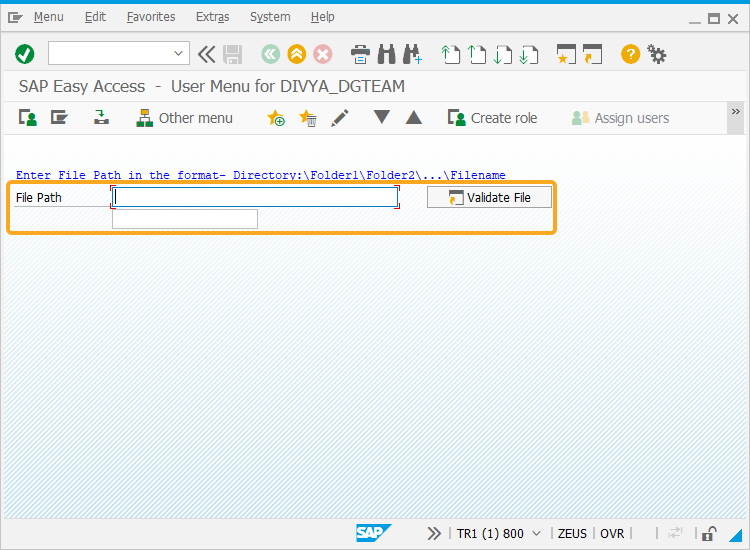The image size is (750, 550).
Task: Click the SAP Menu icon
Action: (59, 118)
